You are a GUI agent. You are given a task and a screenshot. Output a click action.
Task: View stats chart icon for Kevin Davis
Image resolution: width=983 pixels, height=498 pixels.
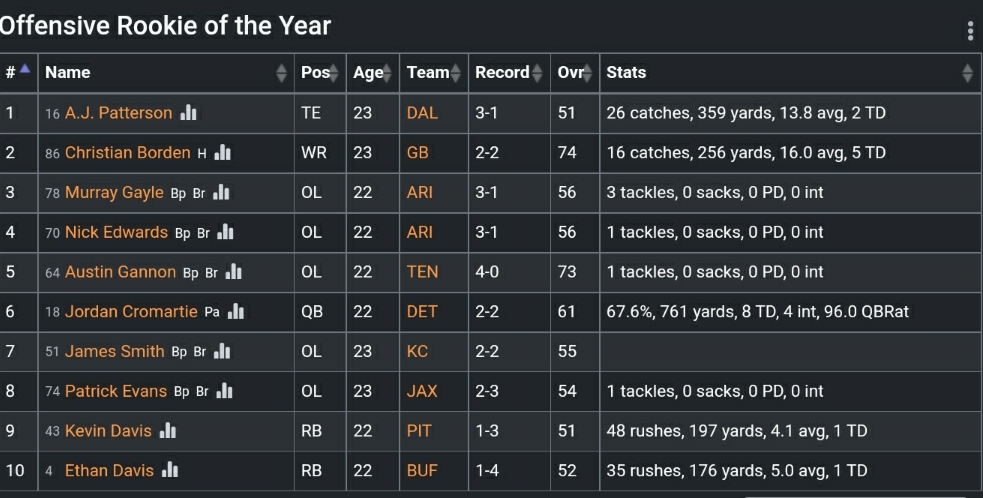pyautogui.click(x=168, y=431)
